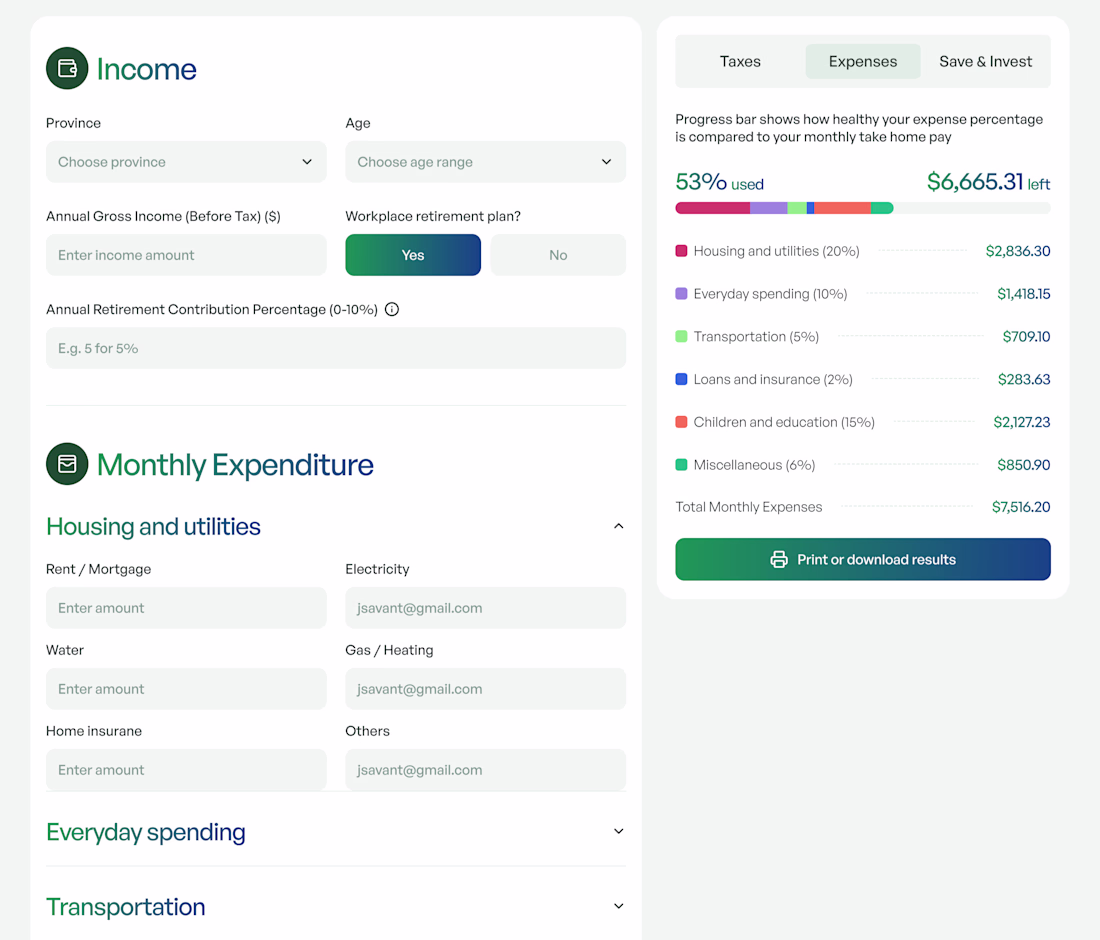Click the Others input field
Screen dimensions: 1100x940
pos(485,770)
